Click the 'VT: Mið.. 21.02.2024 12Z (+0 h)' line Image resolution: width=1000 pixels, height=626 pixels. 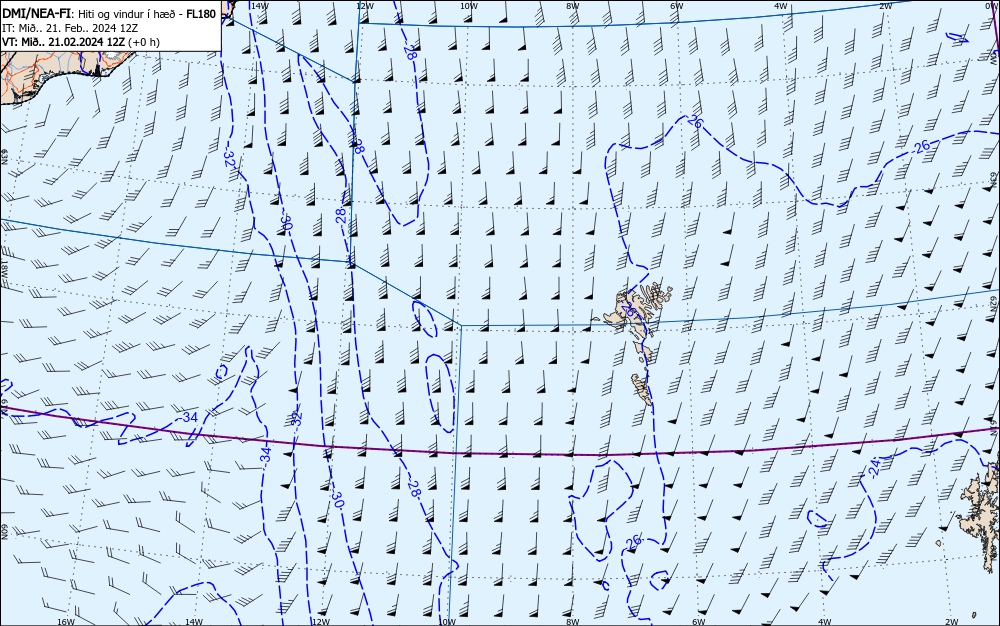point(81,42)
